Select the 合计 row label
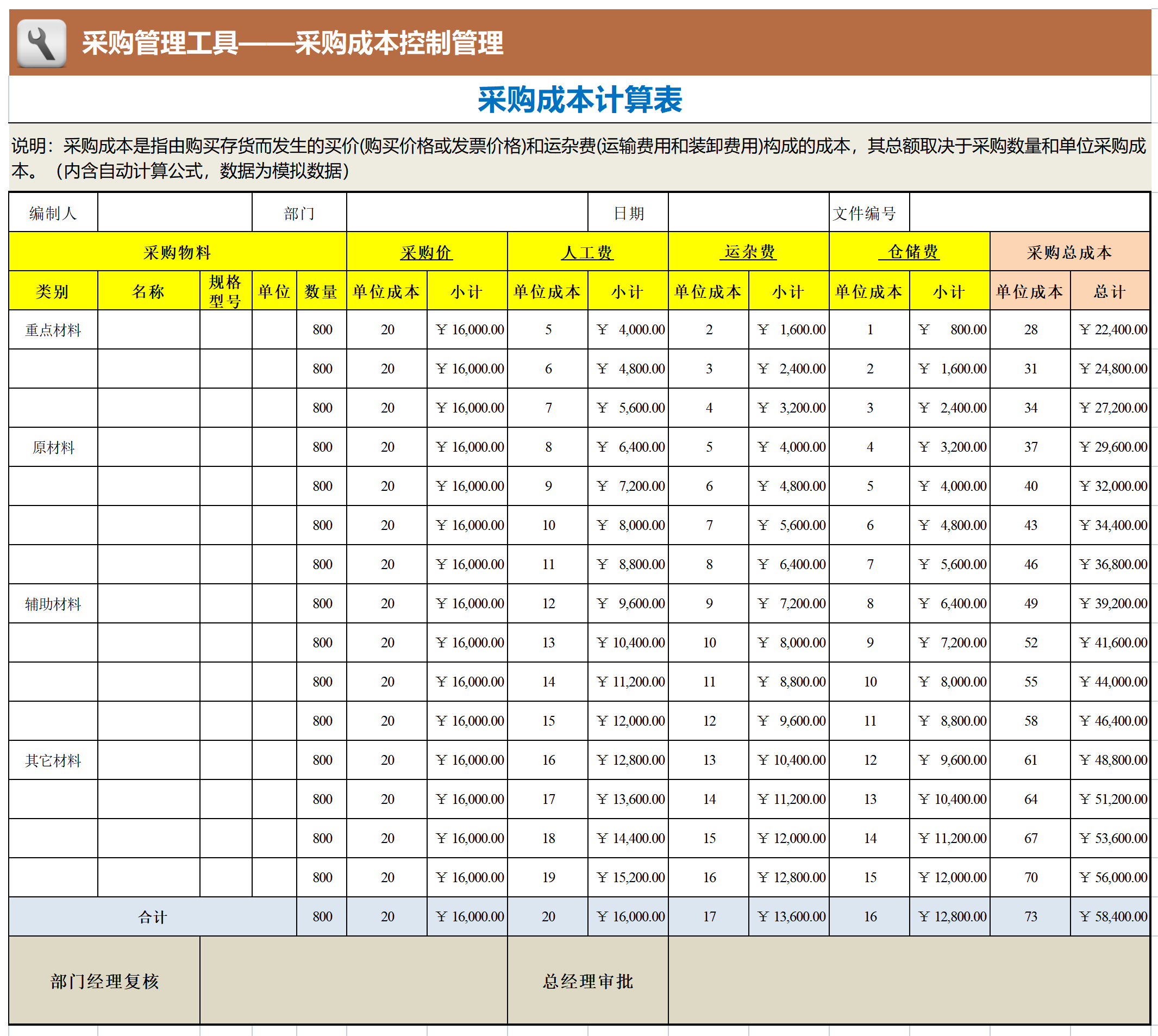1158x1036 pixels. [153, 916]
